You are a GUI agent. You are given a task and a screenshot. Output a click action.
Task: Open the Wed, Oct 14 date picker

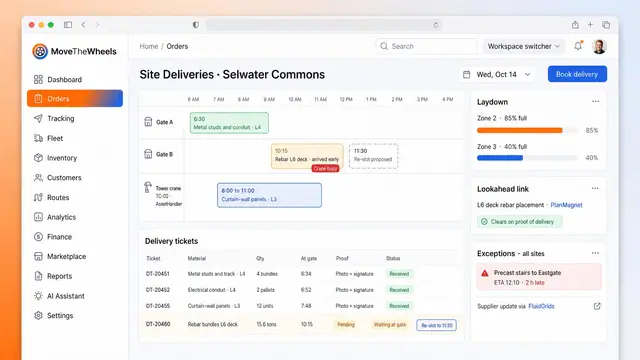click(497, 74)
